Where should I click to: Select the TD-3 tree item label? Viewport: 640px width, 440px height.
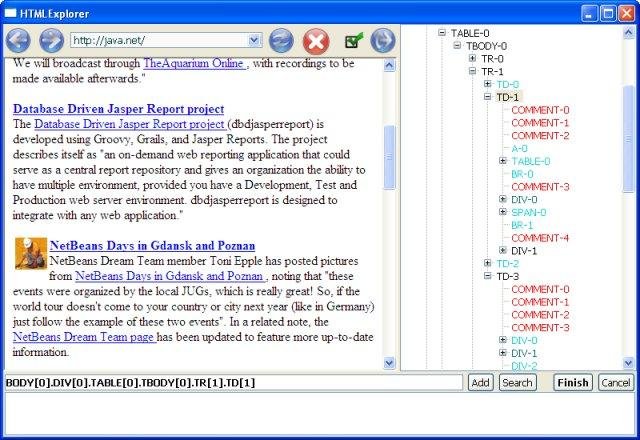click(x=508, y=276)
